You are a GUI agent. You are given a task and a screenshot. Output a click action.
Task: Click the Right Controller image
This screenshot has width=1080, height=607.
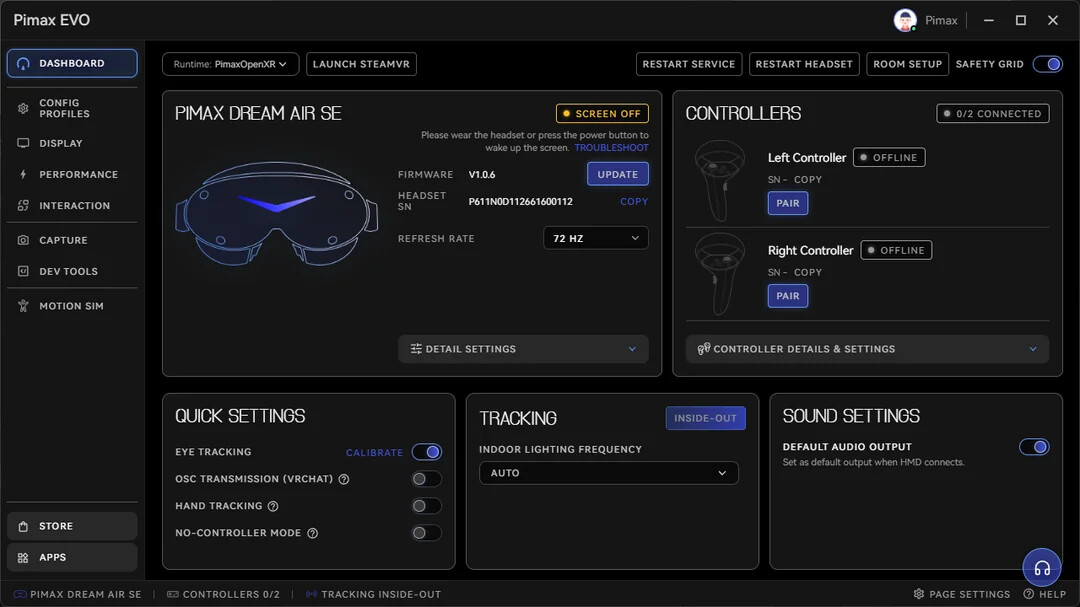tap(720, 274)
